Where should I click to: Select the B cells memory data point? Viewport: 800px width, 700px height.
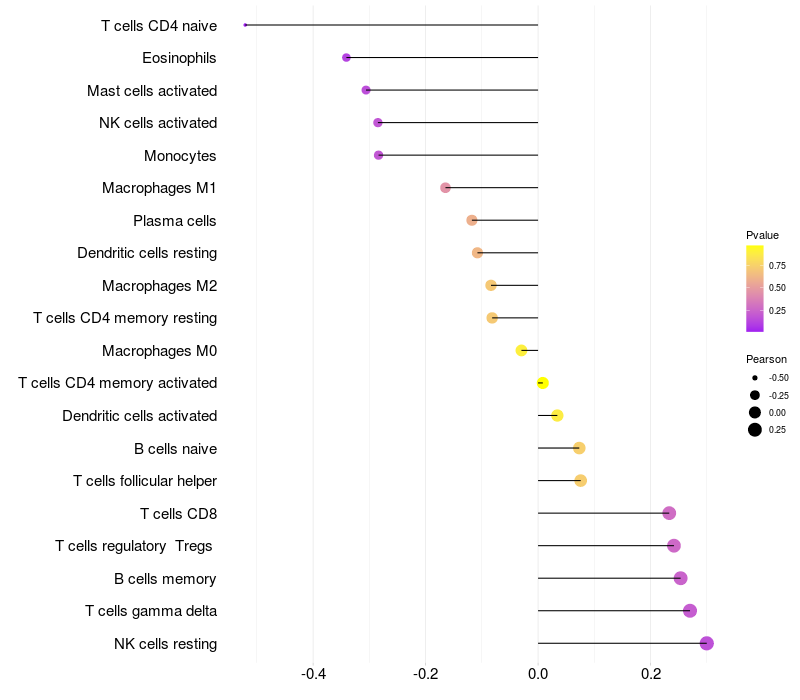pyautogui.click(x=680, y=578)
